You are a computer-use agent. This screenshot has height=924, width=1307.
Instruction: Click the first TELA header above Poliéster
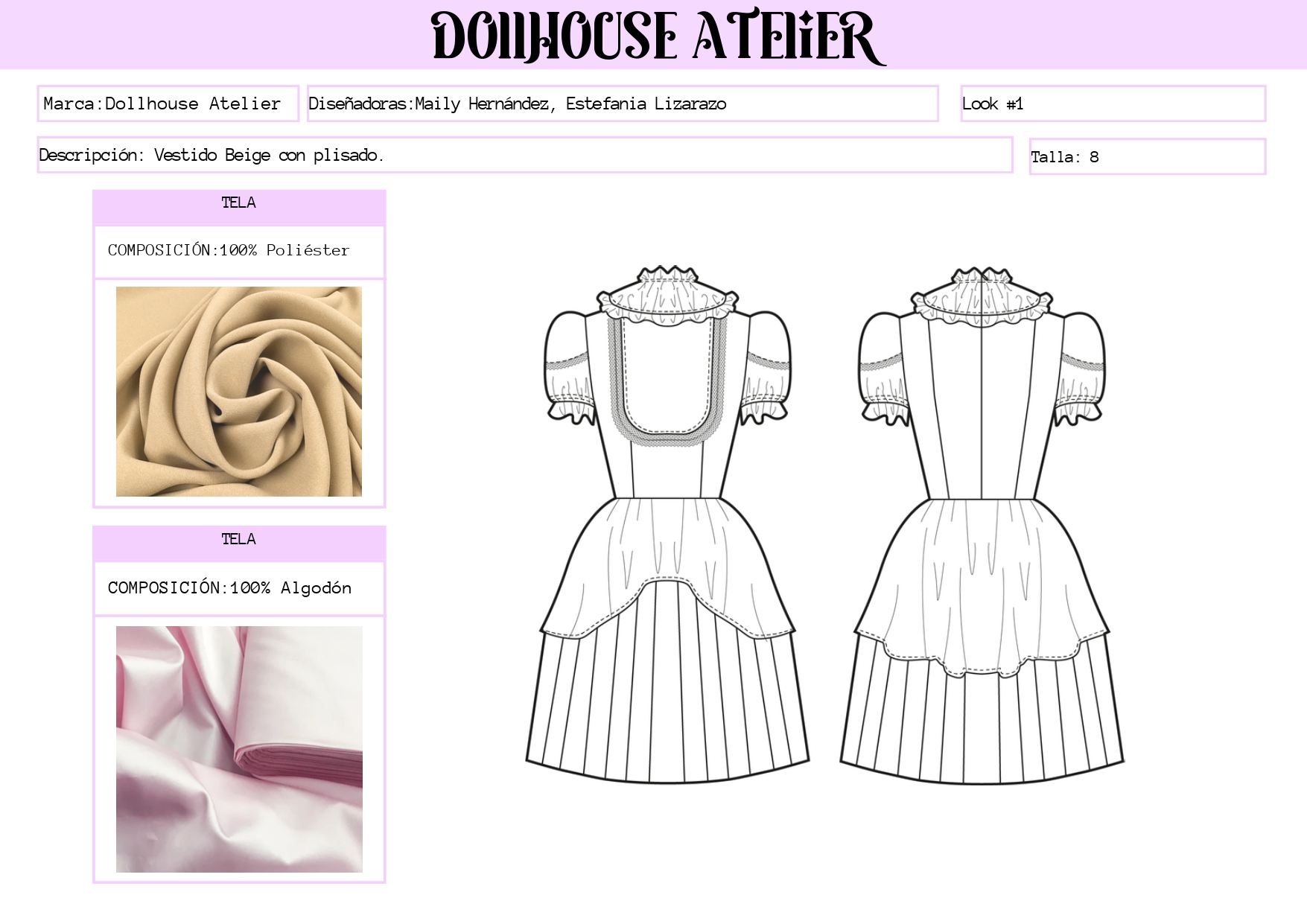pyautogui.click(x=239, y=207)
